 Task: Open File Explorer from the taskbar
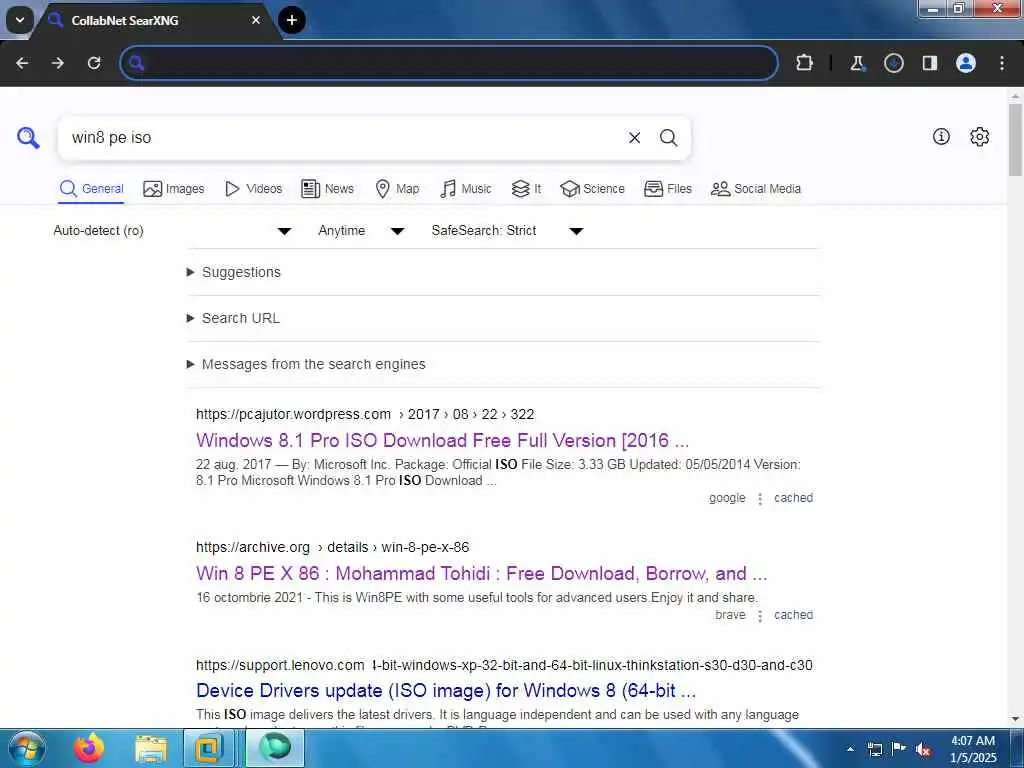pos(151,748)
